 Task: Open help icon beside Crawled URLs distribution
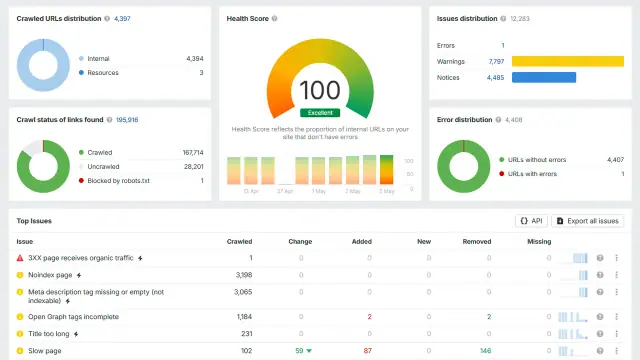click(x=107, y=18)
